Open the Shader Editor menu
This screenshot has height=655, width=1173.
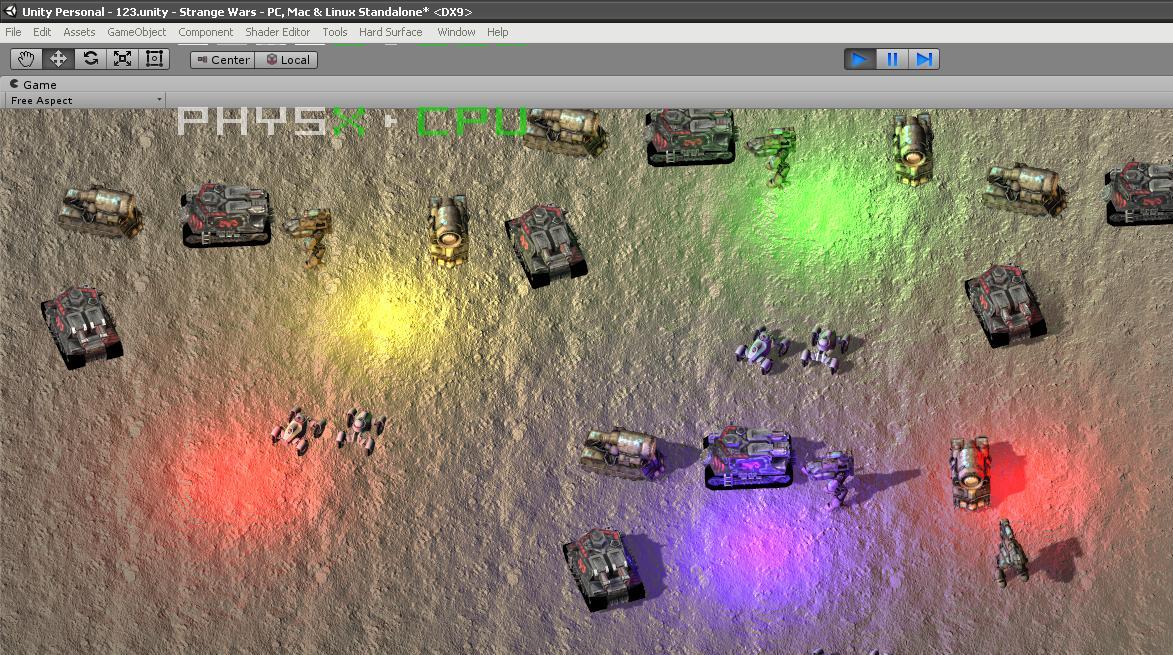pyautogui.click(x=278, y=32)
